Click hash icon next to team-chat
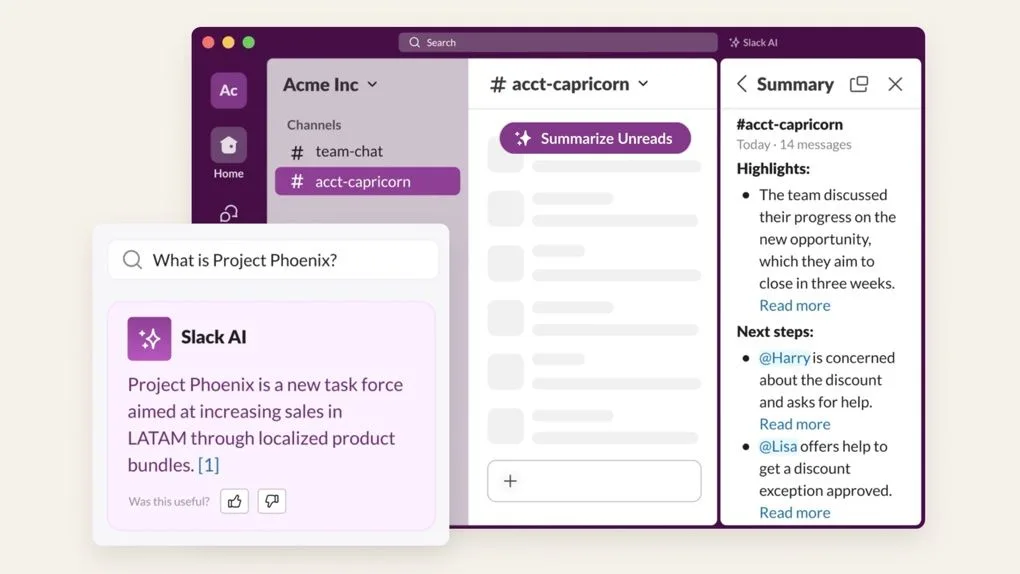 tap(297, 152)
